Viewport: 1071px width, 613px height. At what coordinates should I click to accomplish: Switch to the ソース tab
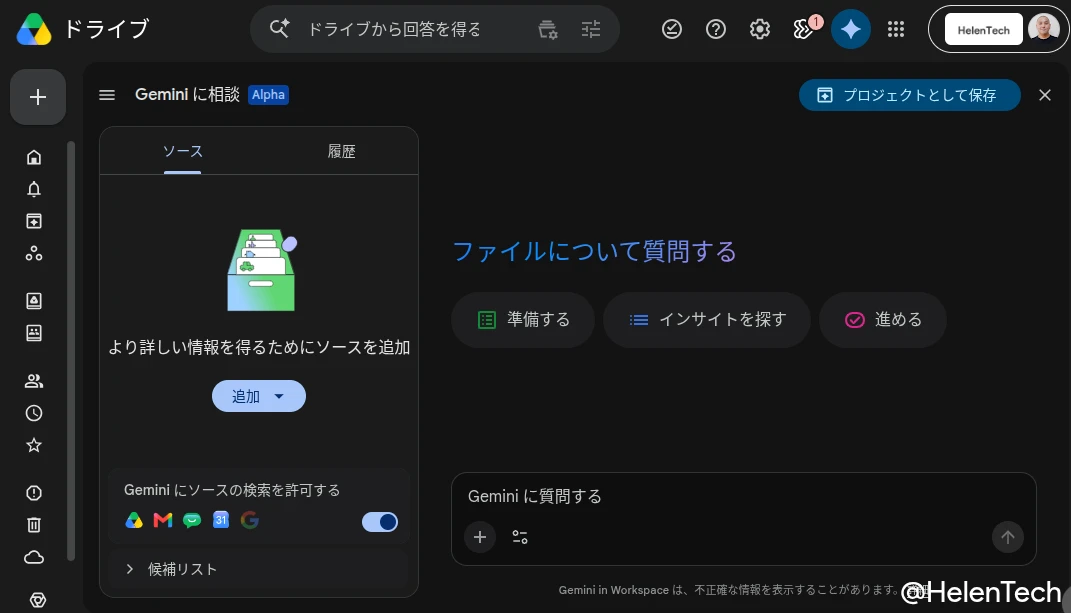[182, 151]
